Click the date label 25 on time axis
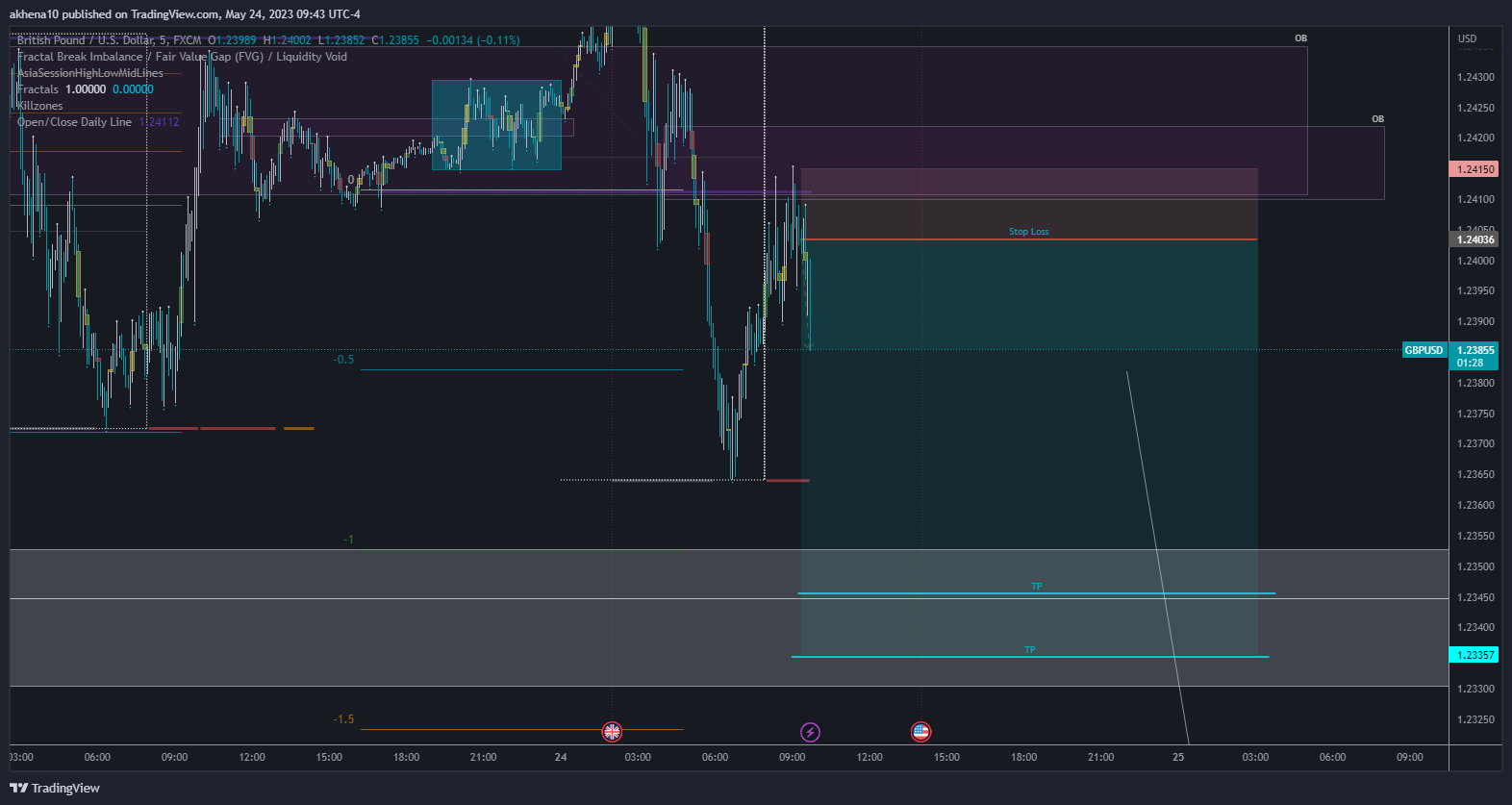 pos(1178,757)
